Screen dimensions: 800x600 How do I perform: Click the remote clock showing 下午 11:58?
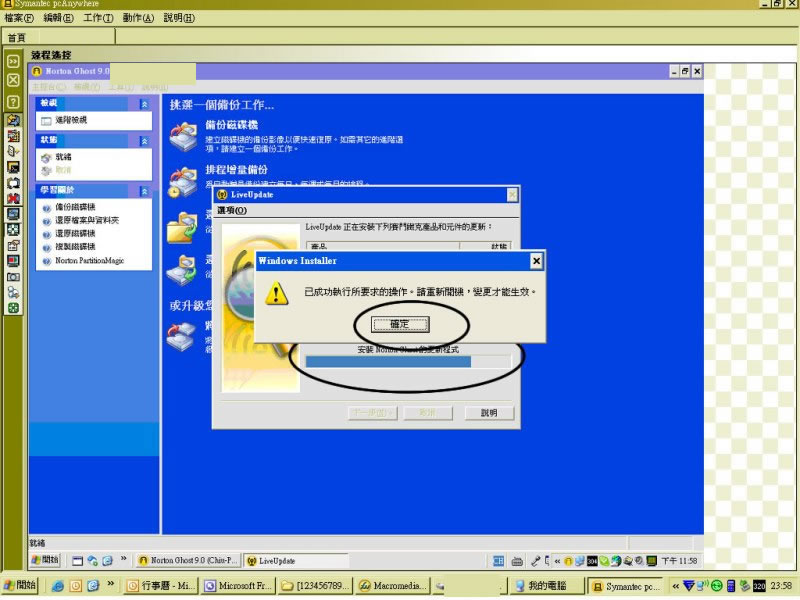click(680, 561)
